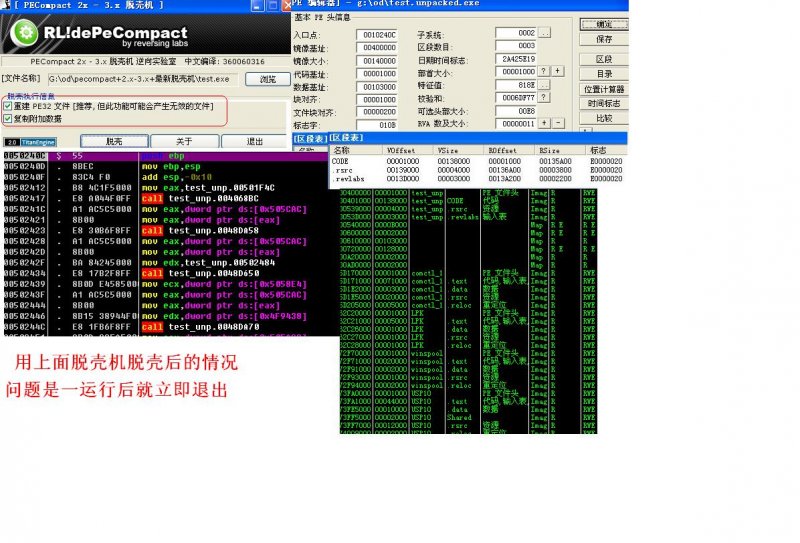Click the VOffset column header
Viewport: 800px width, 543px height.
(407, 150)
